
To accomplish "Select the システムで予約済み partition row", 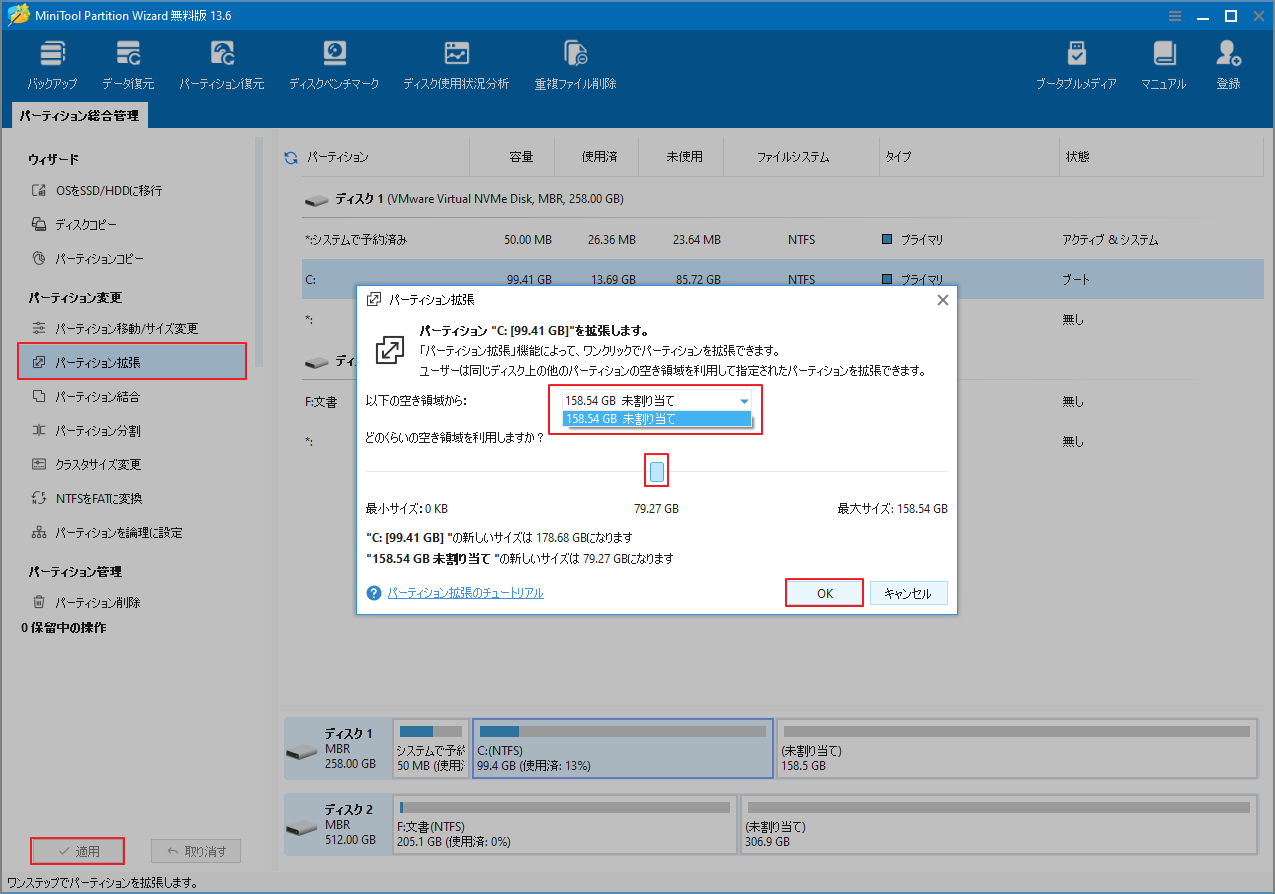I will 783,240.
